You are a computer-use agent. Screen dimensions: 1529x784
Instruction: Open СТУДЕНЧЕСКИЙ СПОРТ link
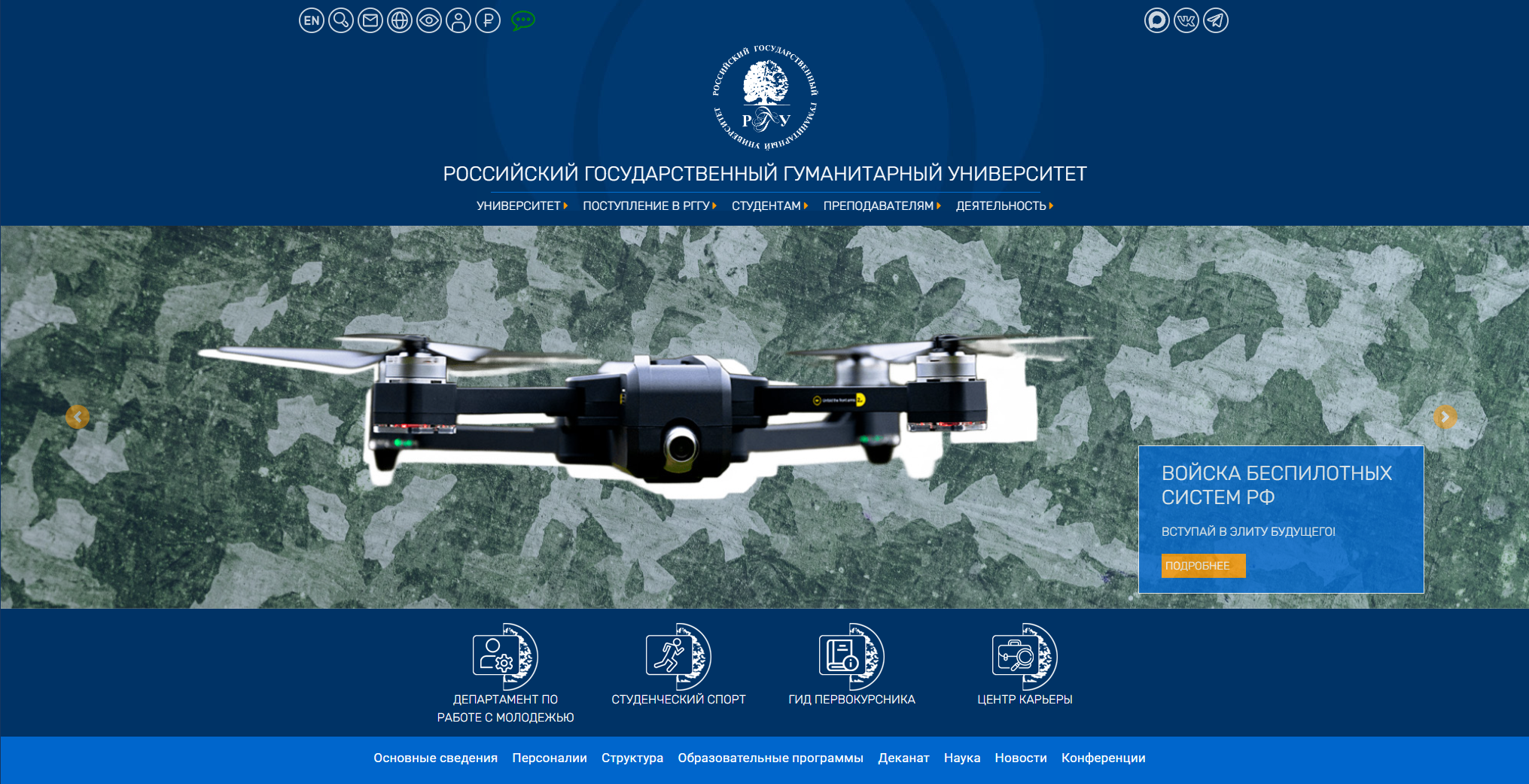click(678, 700)
